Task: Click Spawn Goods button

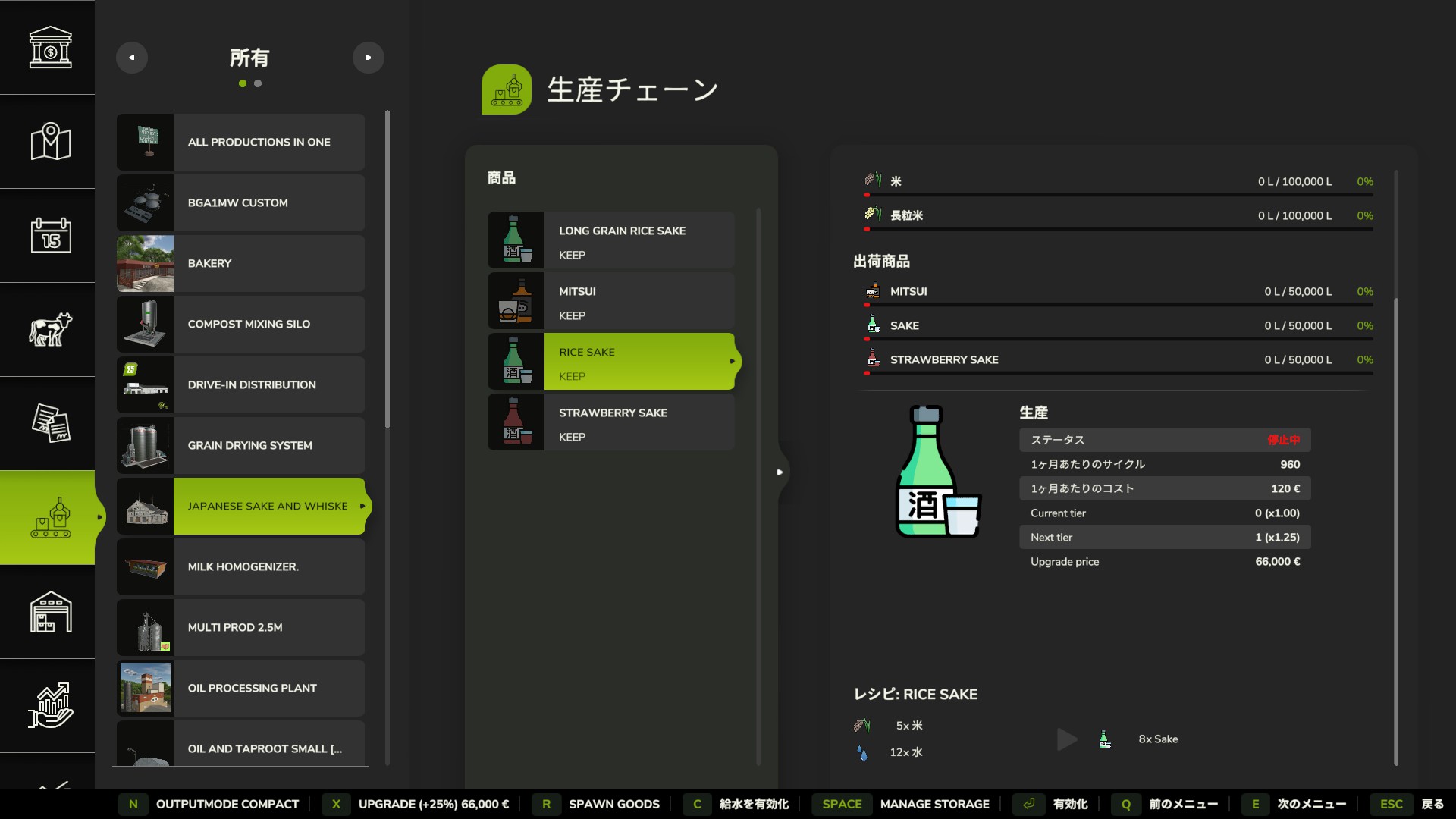Action: [613, 804]
